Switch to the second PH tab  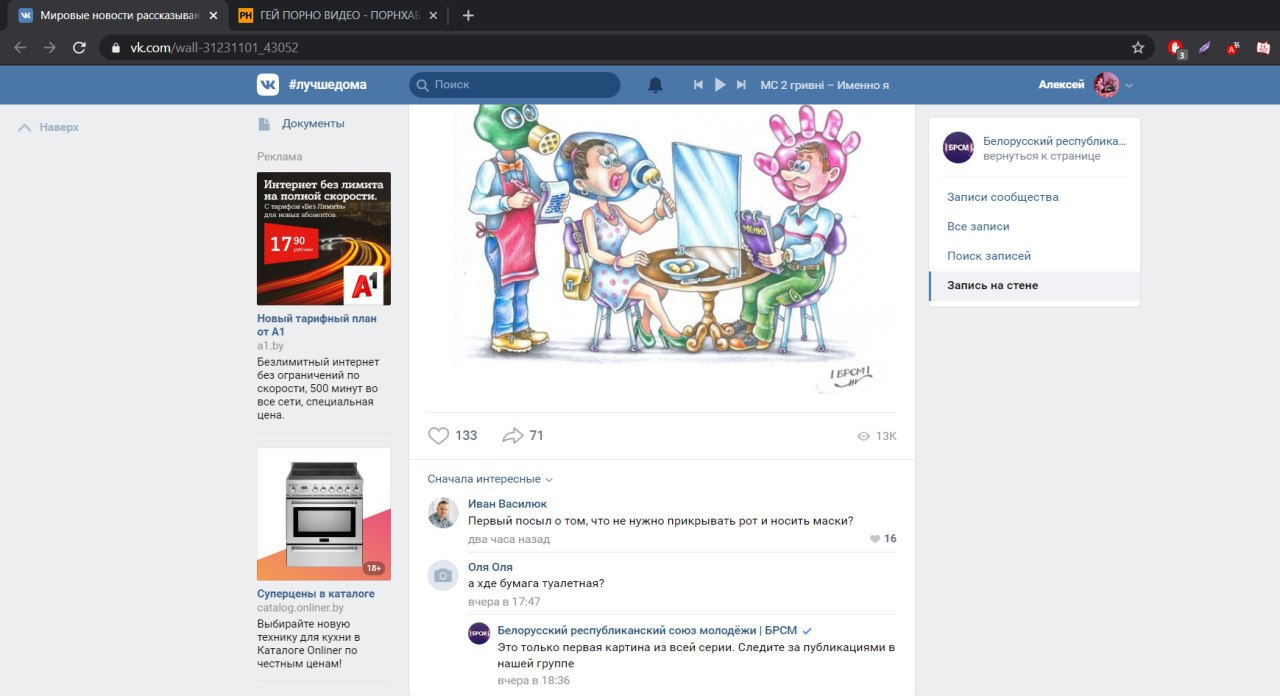click(338, 15)
